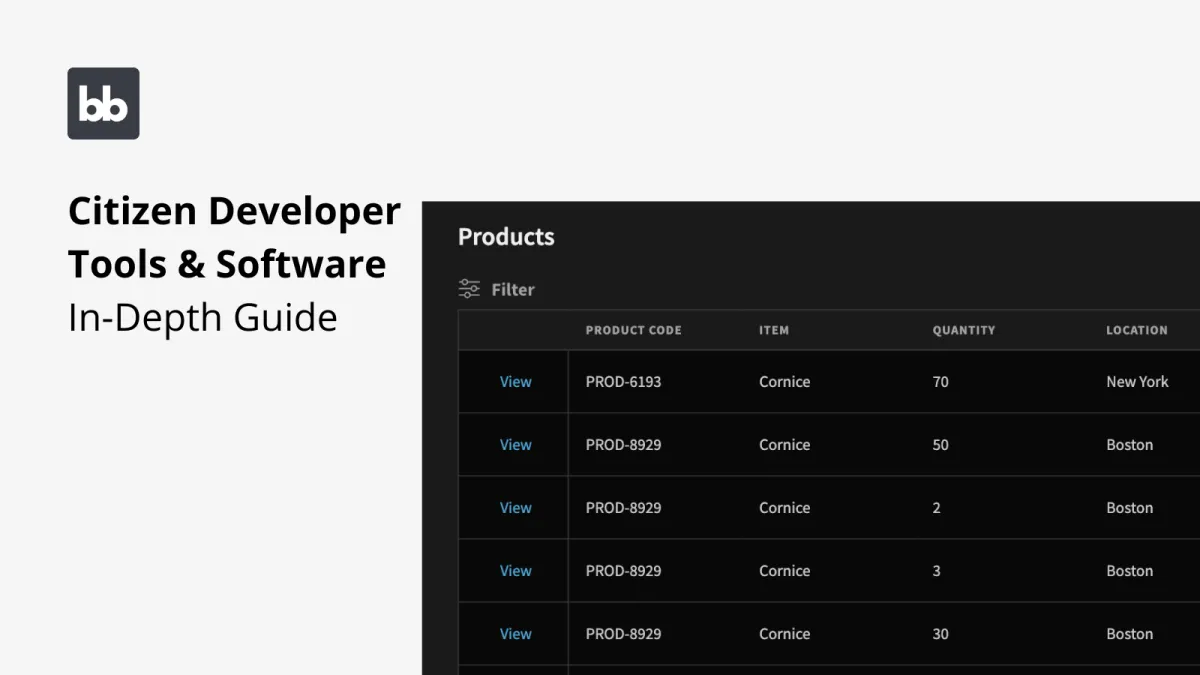Click Cornice in the quantity 30 row
Screen dimensions: 1200x675
point(785,633)
